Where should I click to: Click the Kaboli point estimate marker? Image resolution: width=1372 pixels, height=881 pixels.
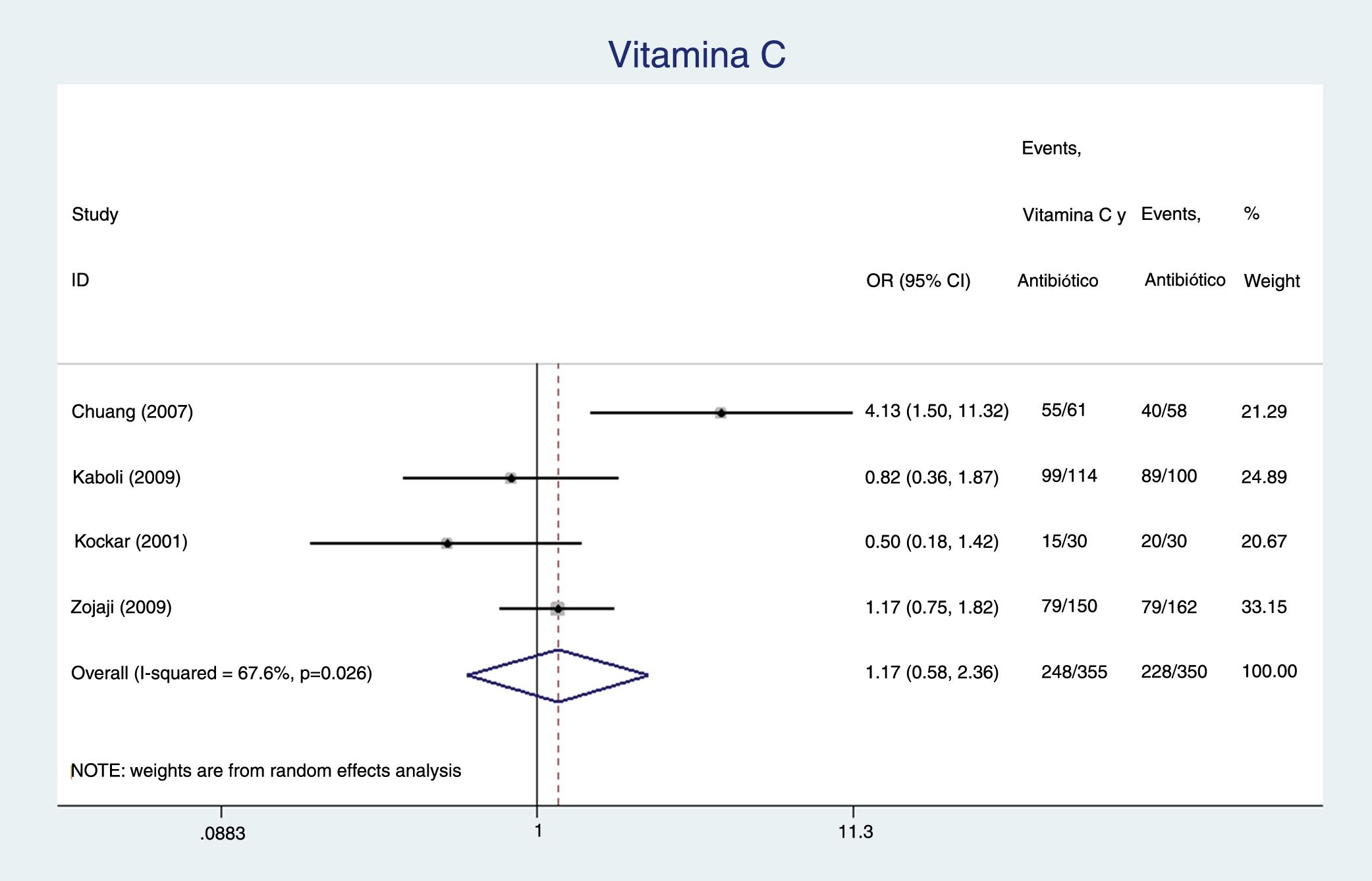[x=511, y=478]
